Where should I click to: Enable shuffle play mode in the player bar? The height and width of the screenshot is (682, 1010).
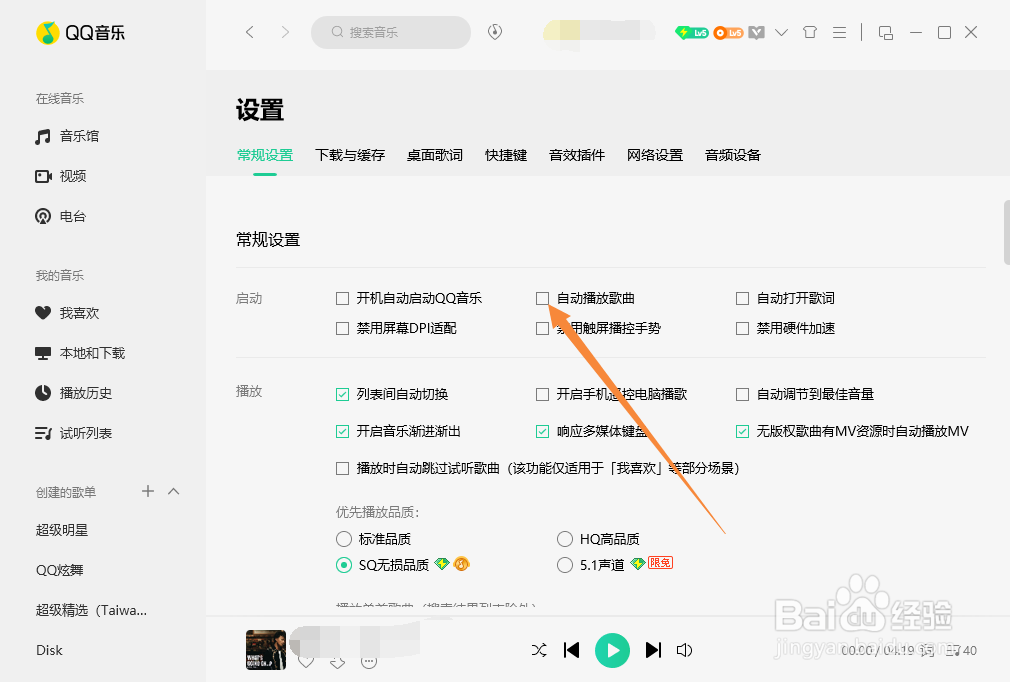pyautogui.click(x=539, y=650)
